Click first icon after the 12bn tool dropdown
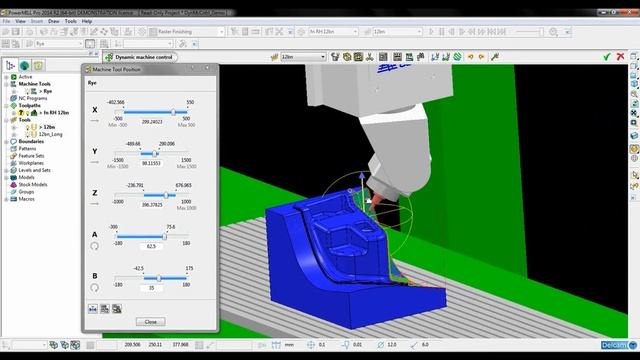Viewport: 640px width, 360px height. coord(335,57)
